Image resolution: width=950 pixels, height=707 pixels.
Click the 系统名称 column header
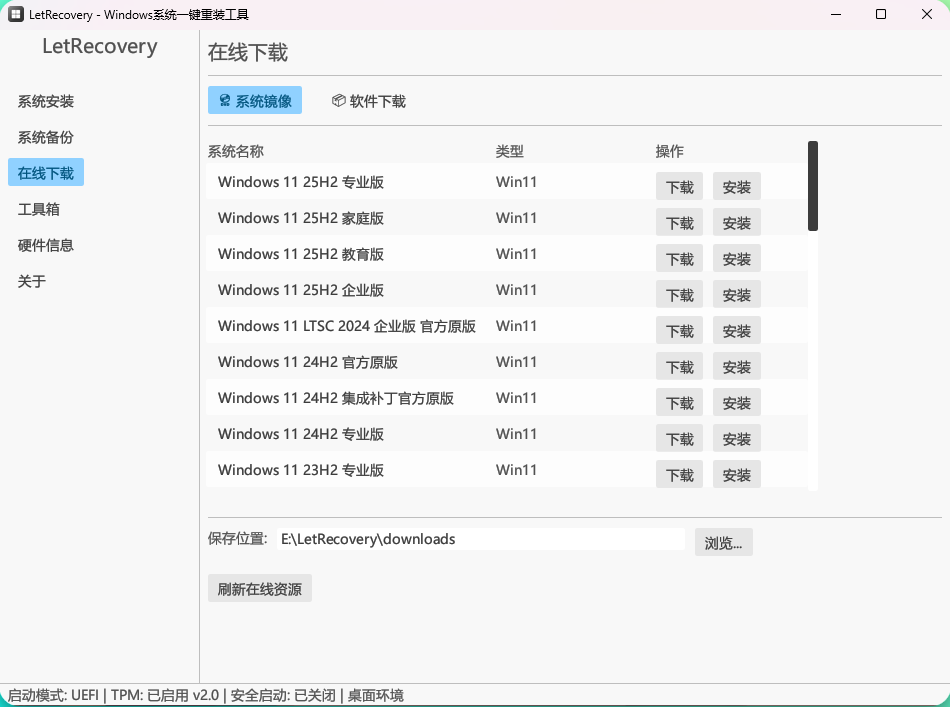pyautogui.click(x=236, y=151)
